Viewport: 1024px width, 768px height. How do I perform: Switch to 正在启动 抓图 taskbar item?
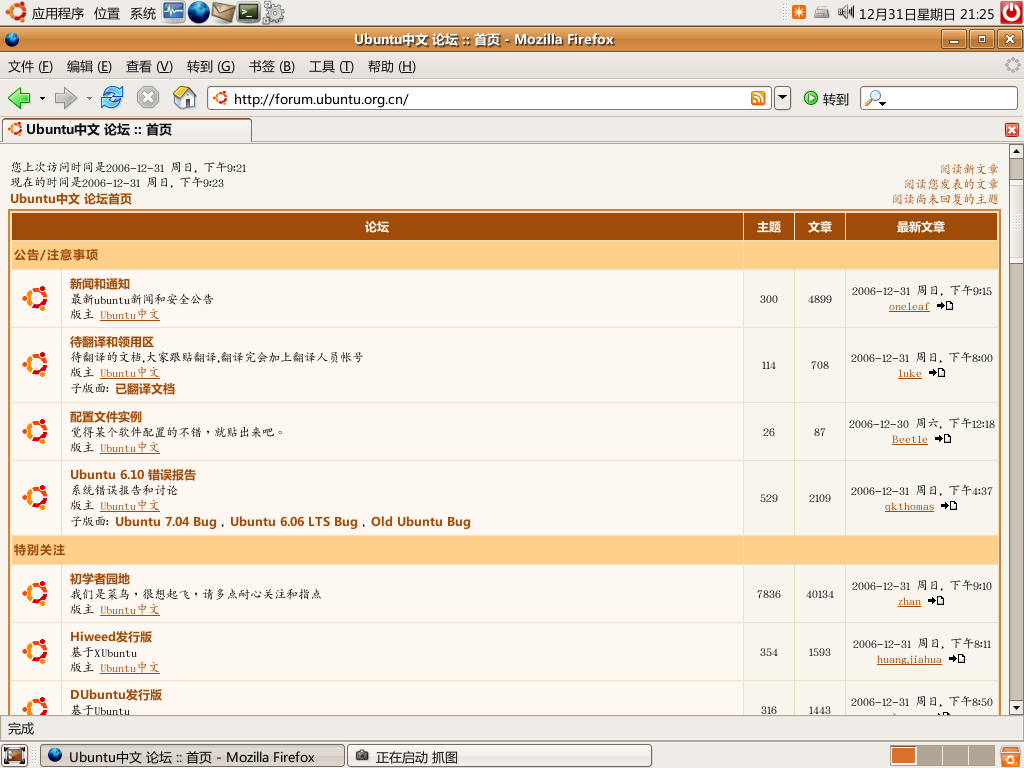[x=500, y=756]
